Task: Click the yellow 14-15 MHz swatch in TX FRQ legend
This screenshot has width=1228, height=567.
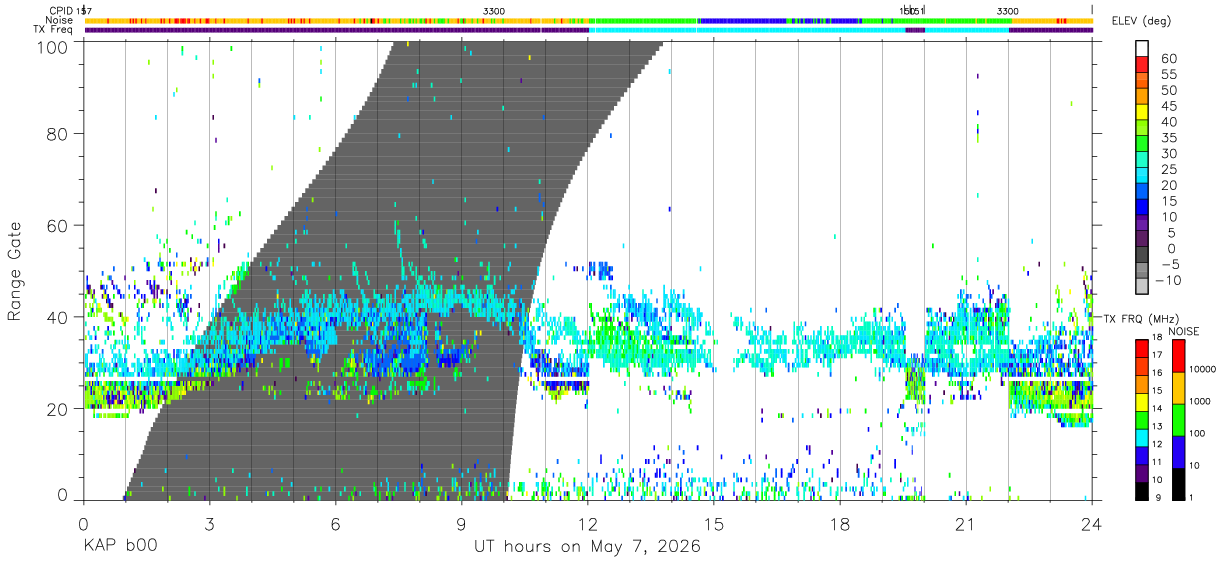Action: (x=1142, y=401)
